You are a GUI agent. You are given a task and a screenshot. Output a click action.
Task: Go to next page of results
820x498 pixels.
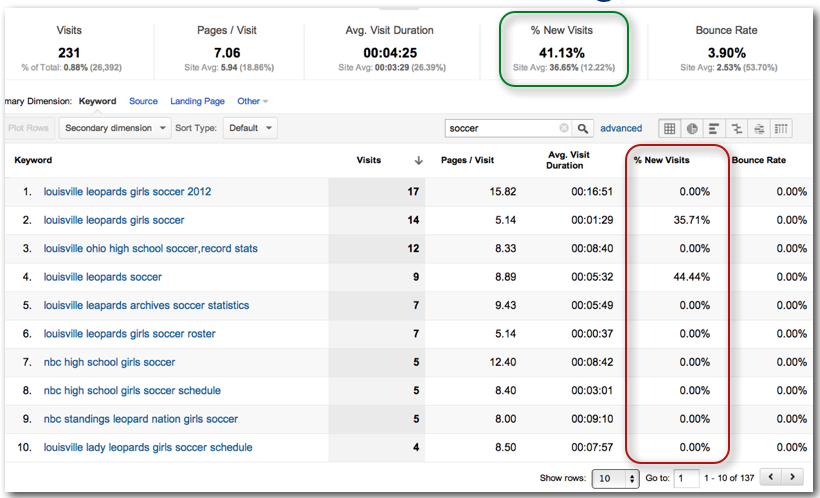click(792, 477)
